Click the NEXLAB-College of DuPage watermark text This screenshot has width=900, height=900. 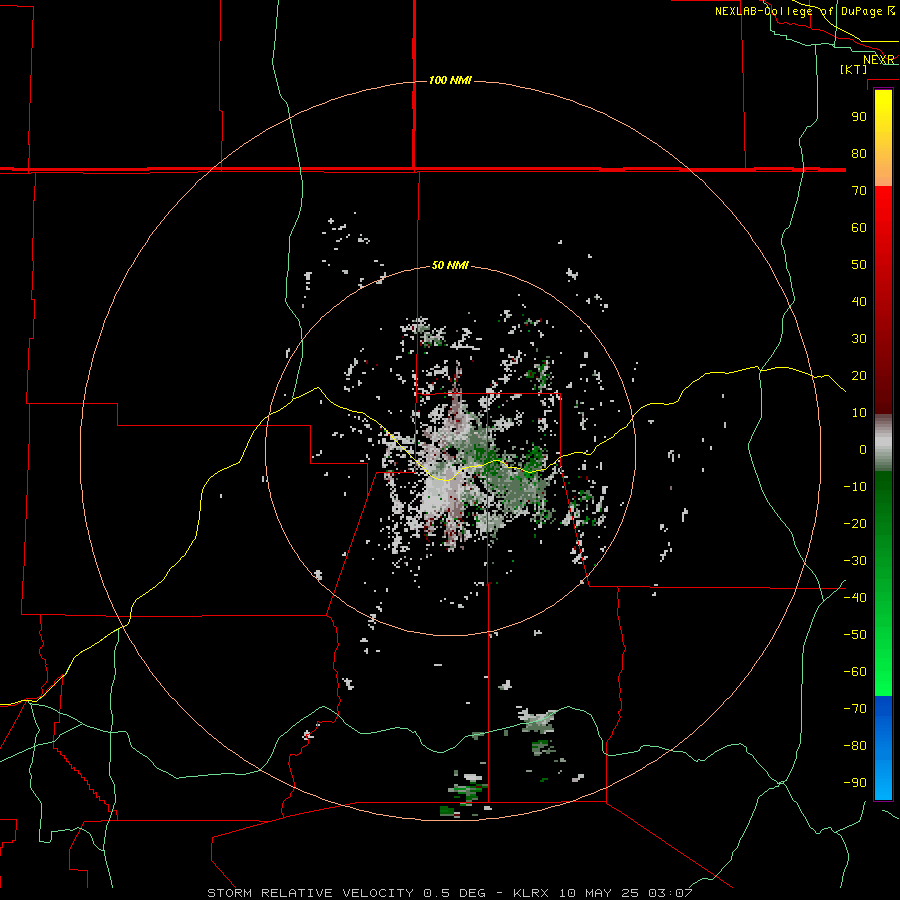[x=798, y=11]
